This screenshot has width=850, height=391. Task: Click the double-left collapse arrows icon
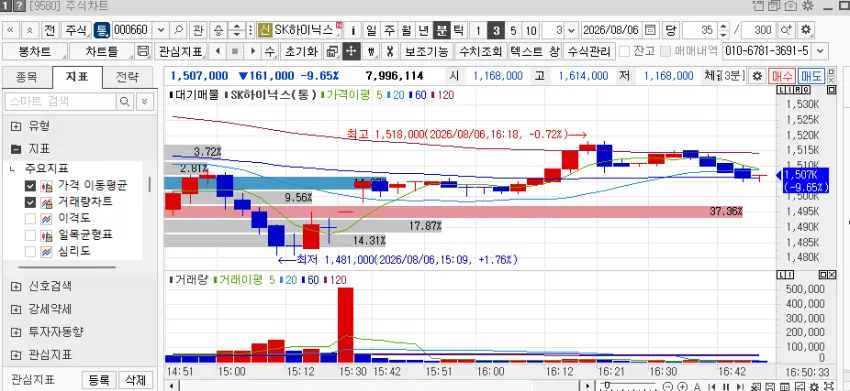(x=11, y=30)
